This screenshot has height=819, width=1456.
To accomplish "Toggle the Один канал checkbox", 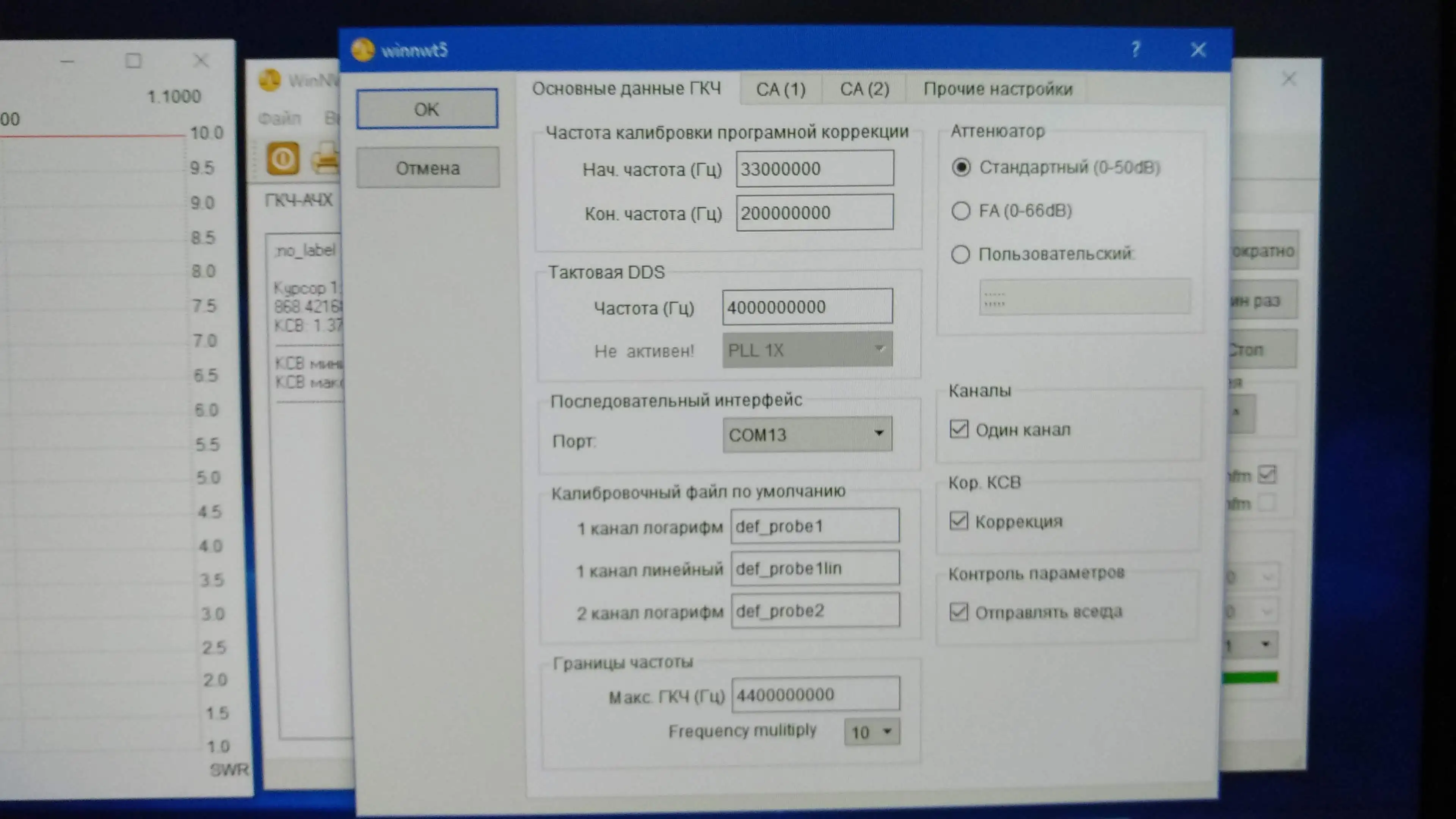I will [959, 430].
